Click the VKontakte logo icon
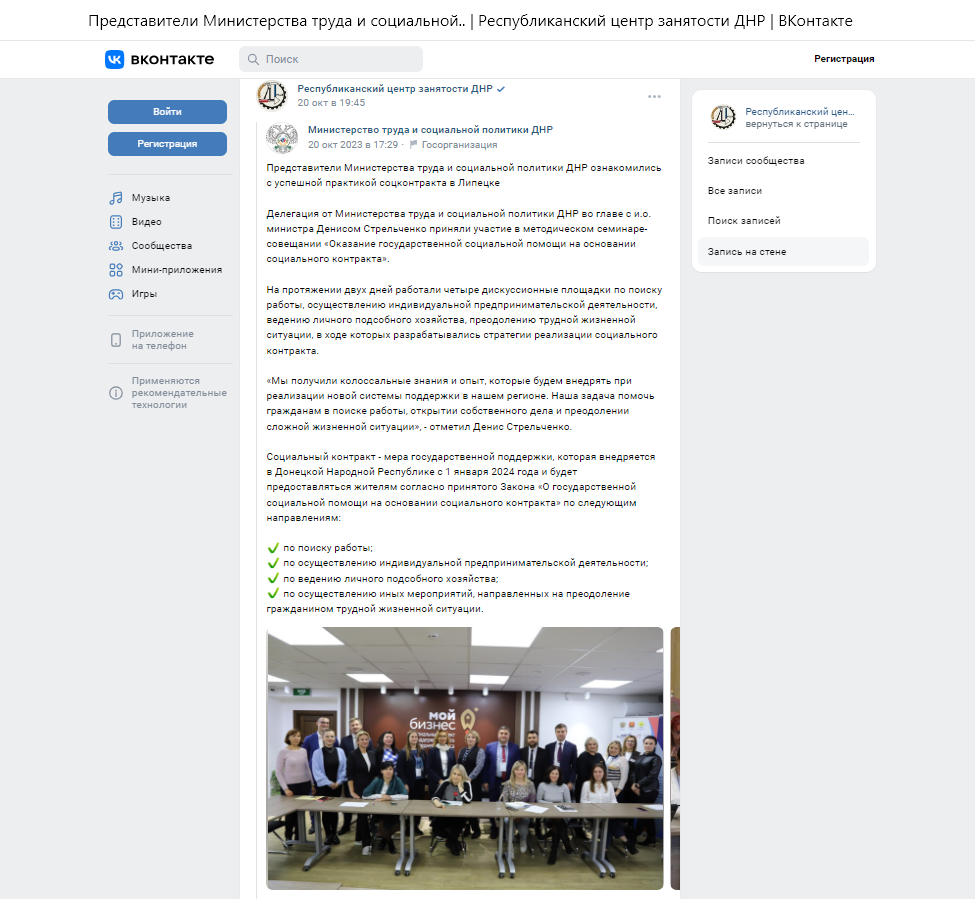Viewport: 975px width, 899px height. tap(114, 59)
